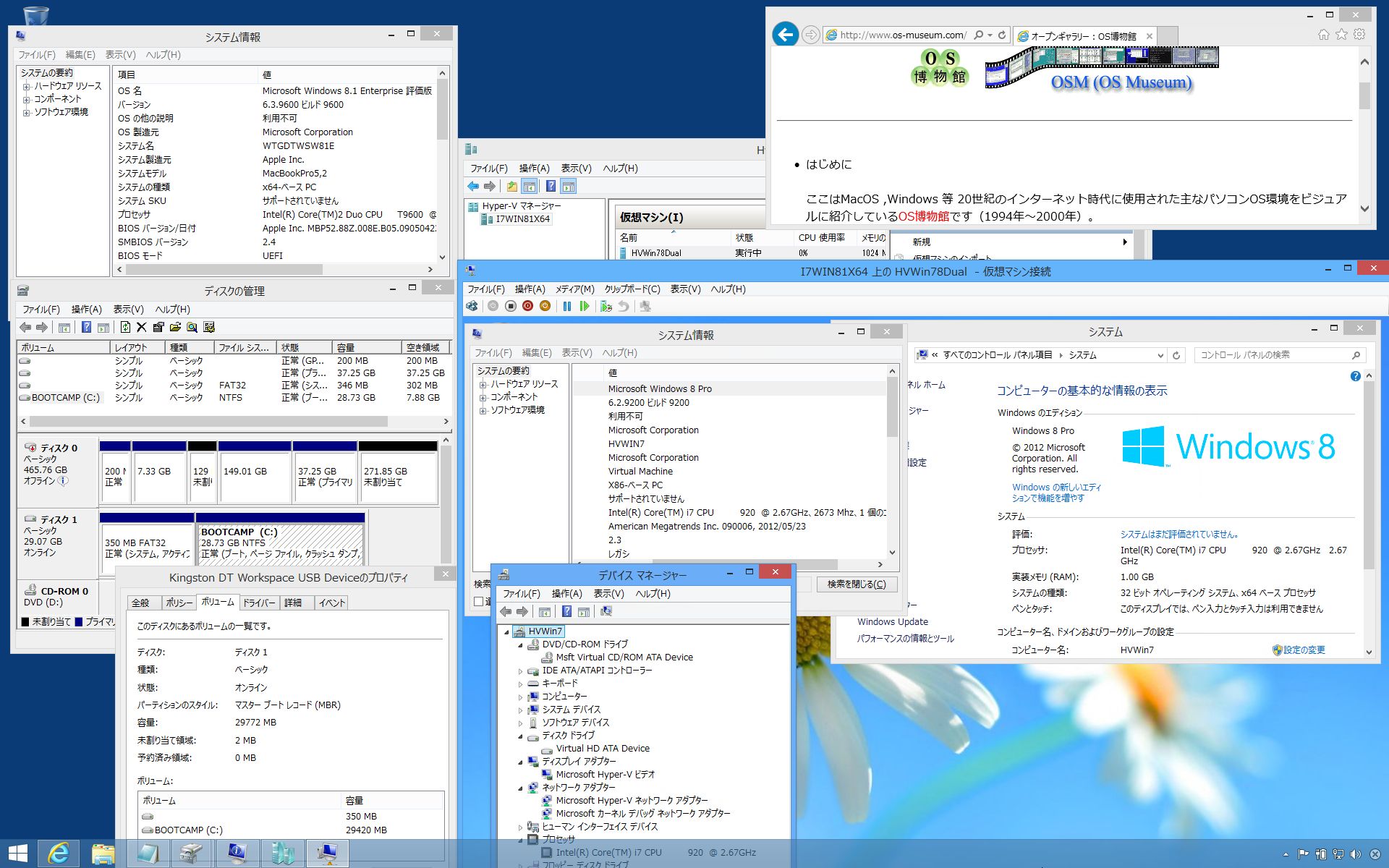Expand ソフトウェア環境 in host System Information tree
This screenshot has width=1389, height=868.
(27, 113)
